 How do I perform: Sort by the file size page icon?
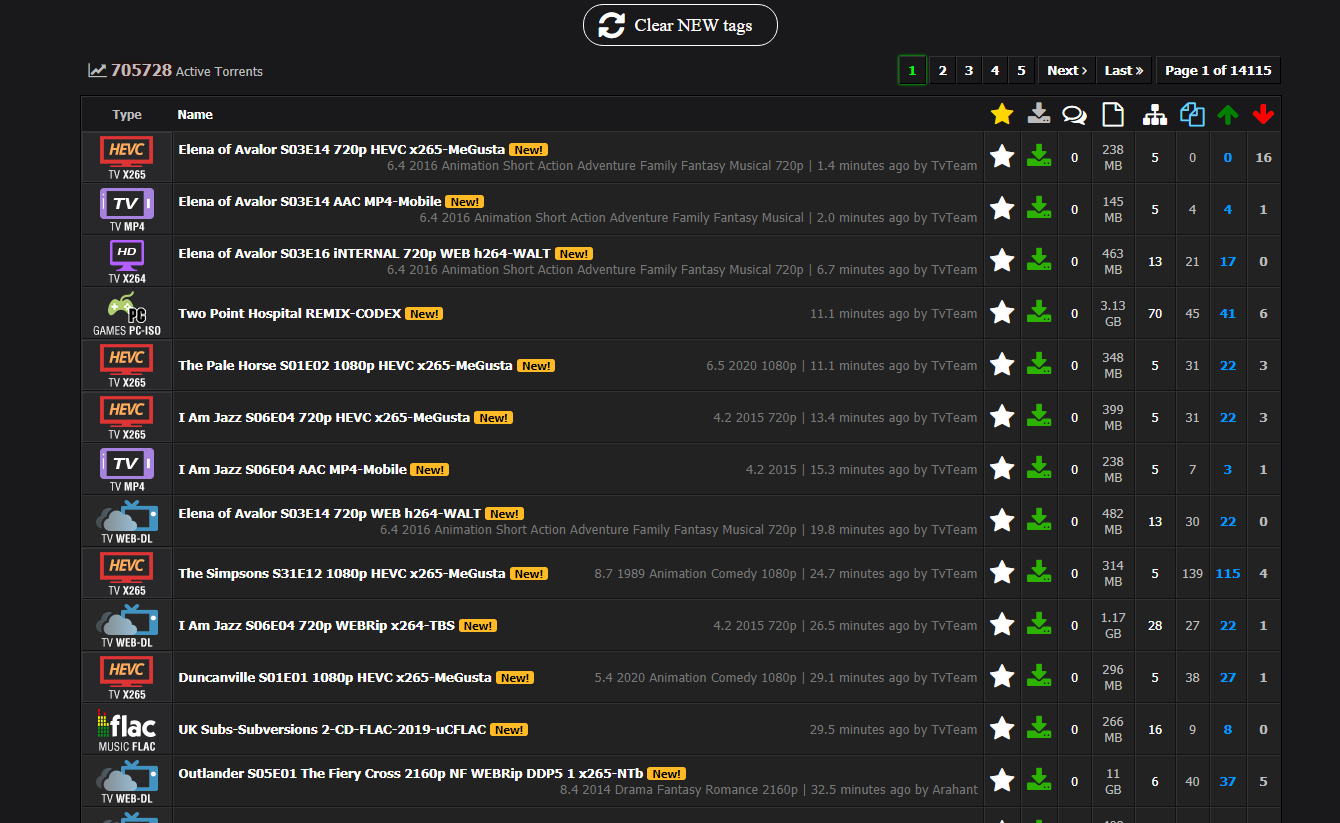pyautogui.click(x=1113, y=114)
